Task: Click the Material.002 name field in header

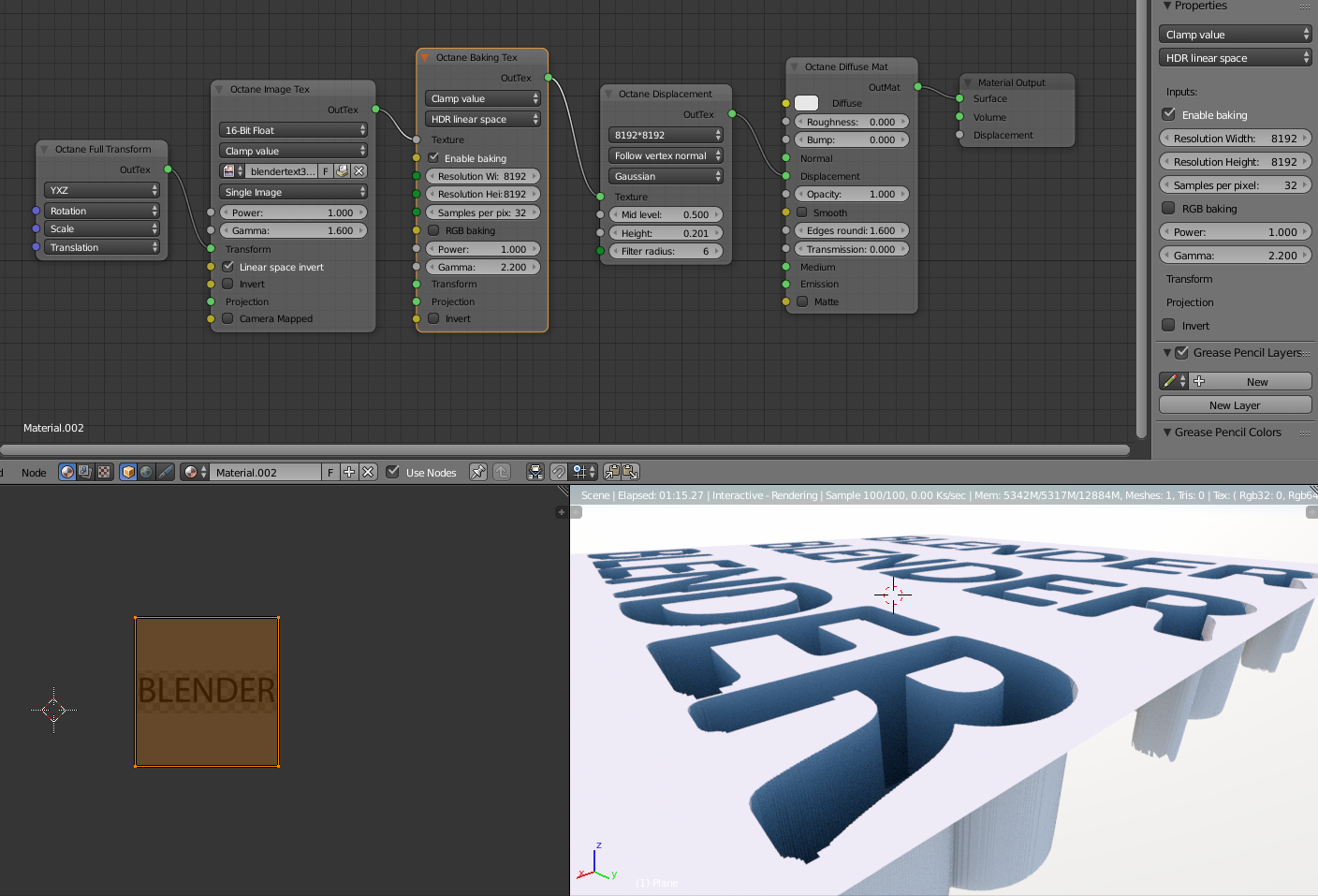Action: [266, 472]
